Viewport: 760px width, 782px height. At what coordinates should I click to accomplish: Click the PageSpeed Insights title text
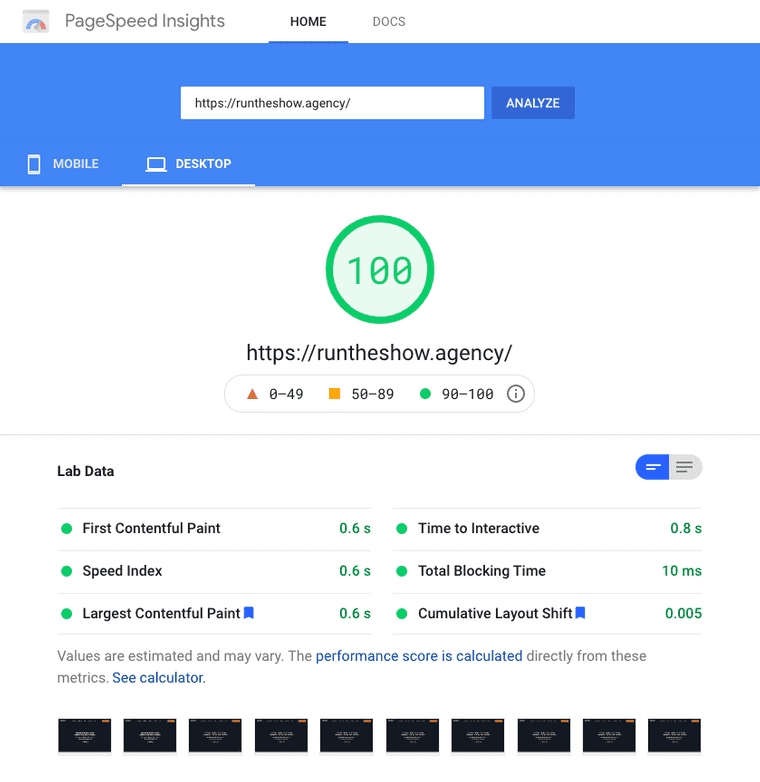(145, 21)
